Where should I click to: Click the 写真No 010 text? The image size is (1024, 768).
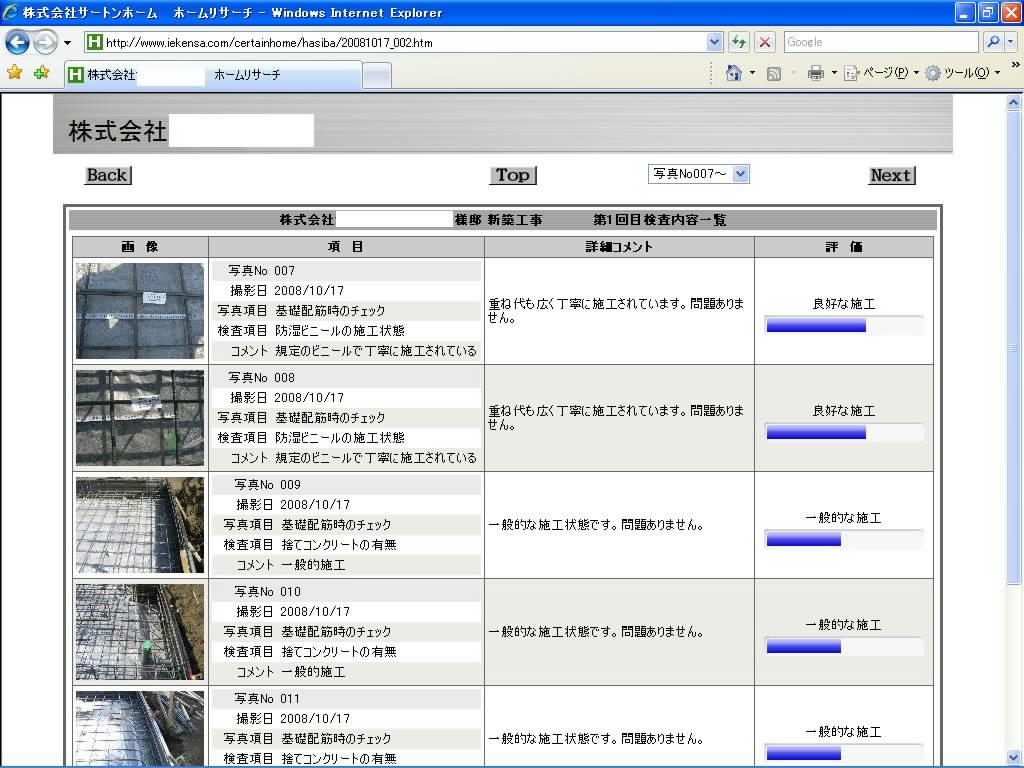[267, 592]
